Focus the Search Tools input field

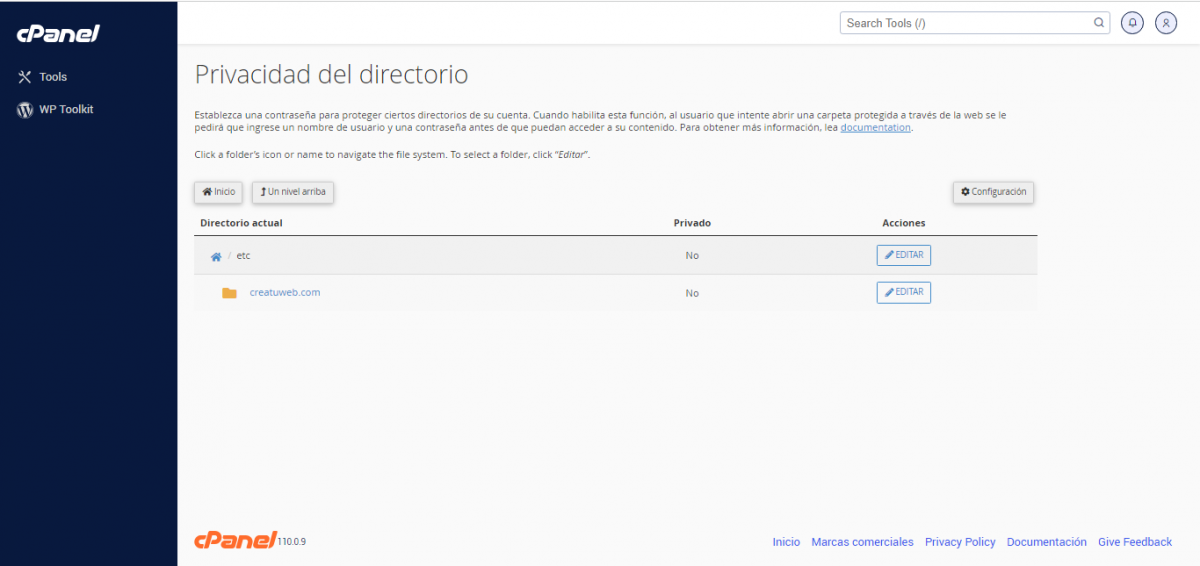[x=965, y=23]
